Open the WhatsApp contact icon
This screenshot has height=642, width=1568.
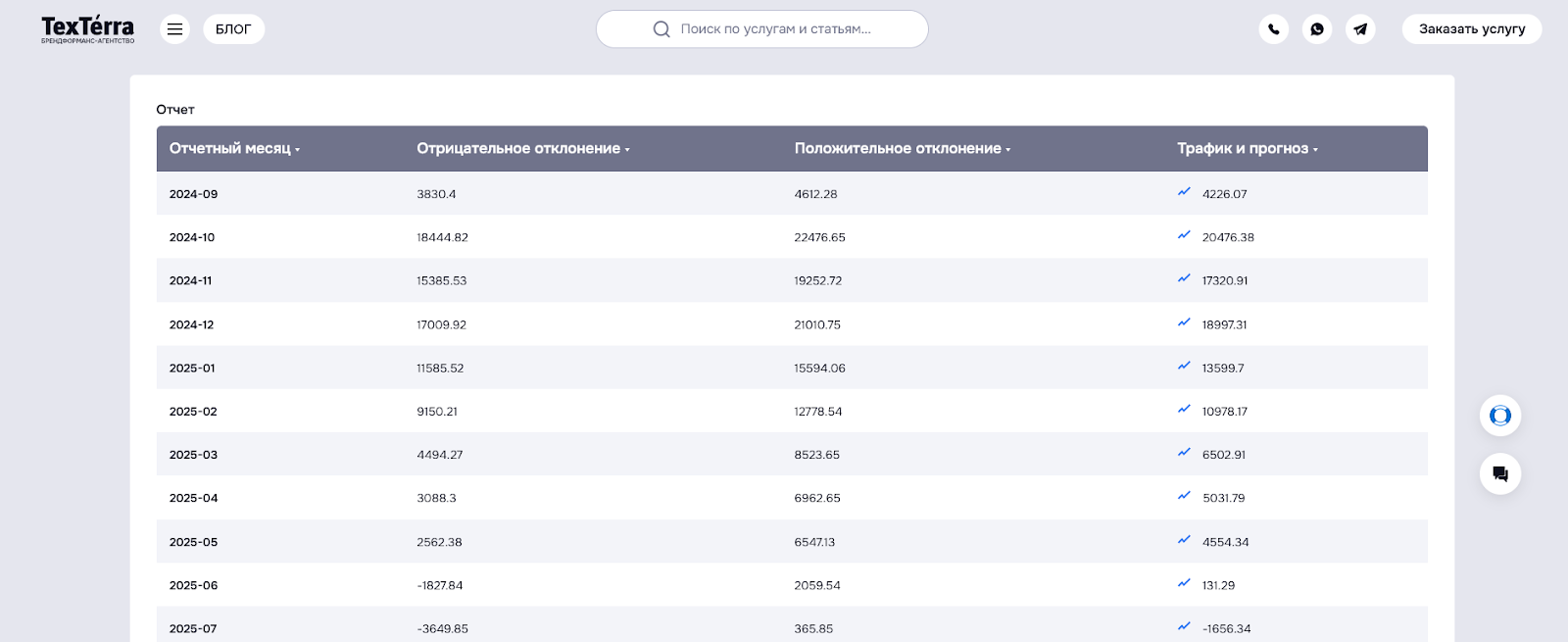[1317, 29]
